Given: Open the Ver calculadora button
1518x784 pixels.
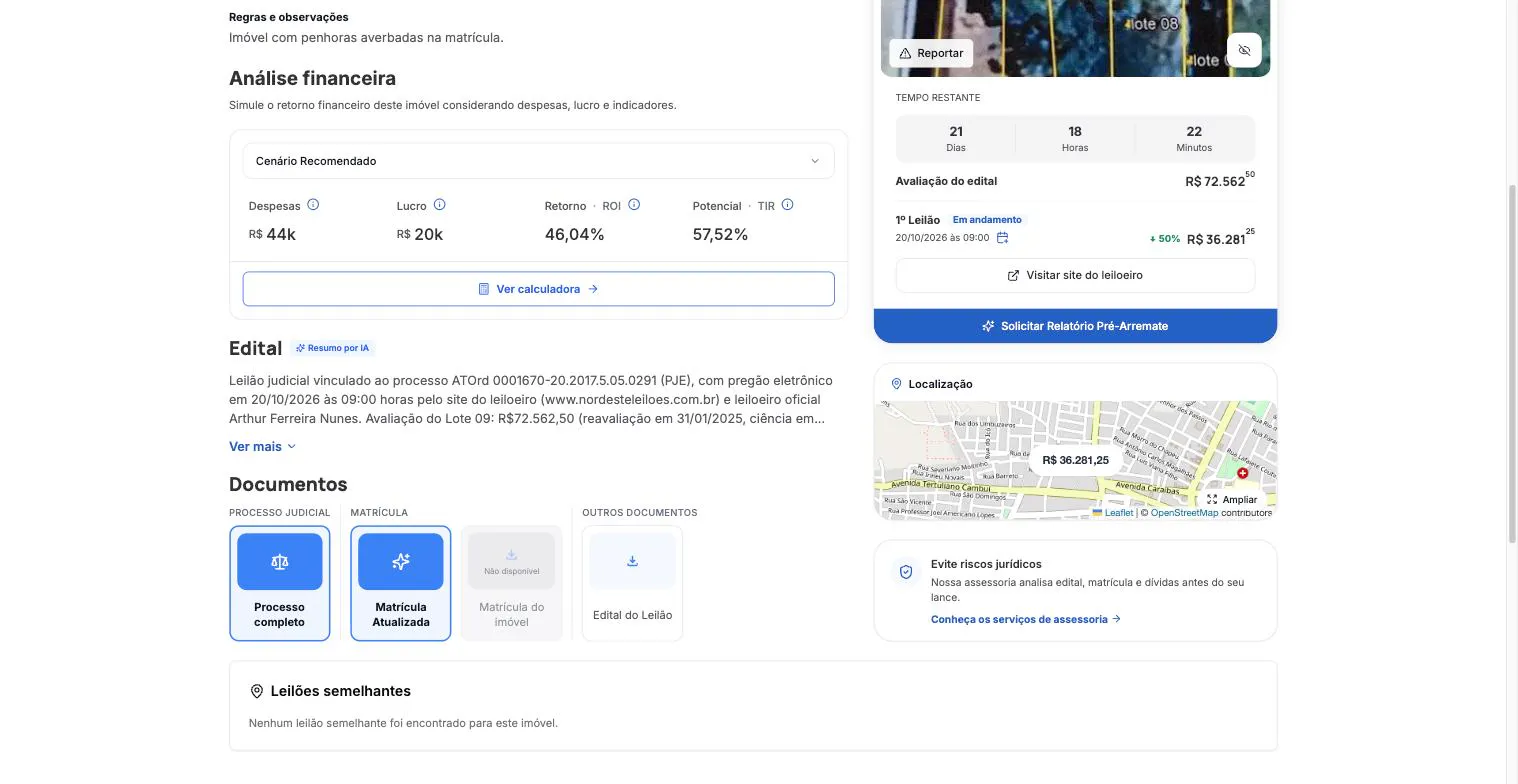Looking at the screenshot, I should pyautogui.click(x=538, y=289).
